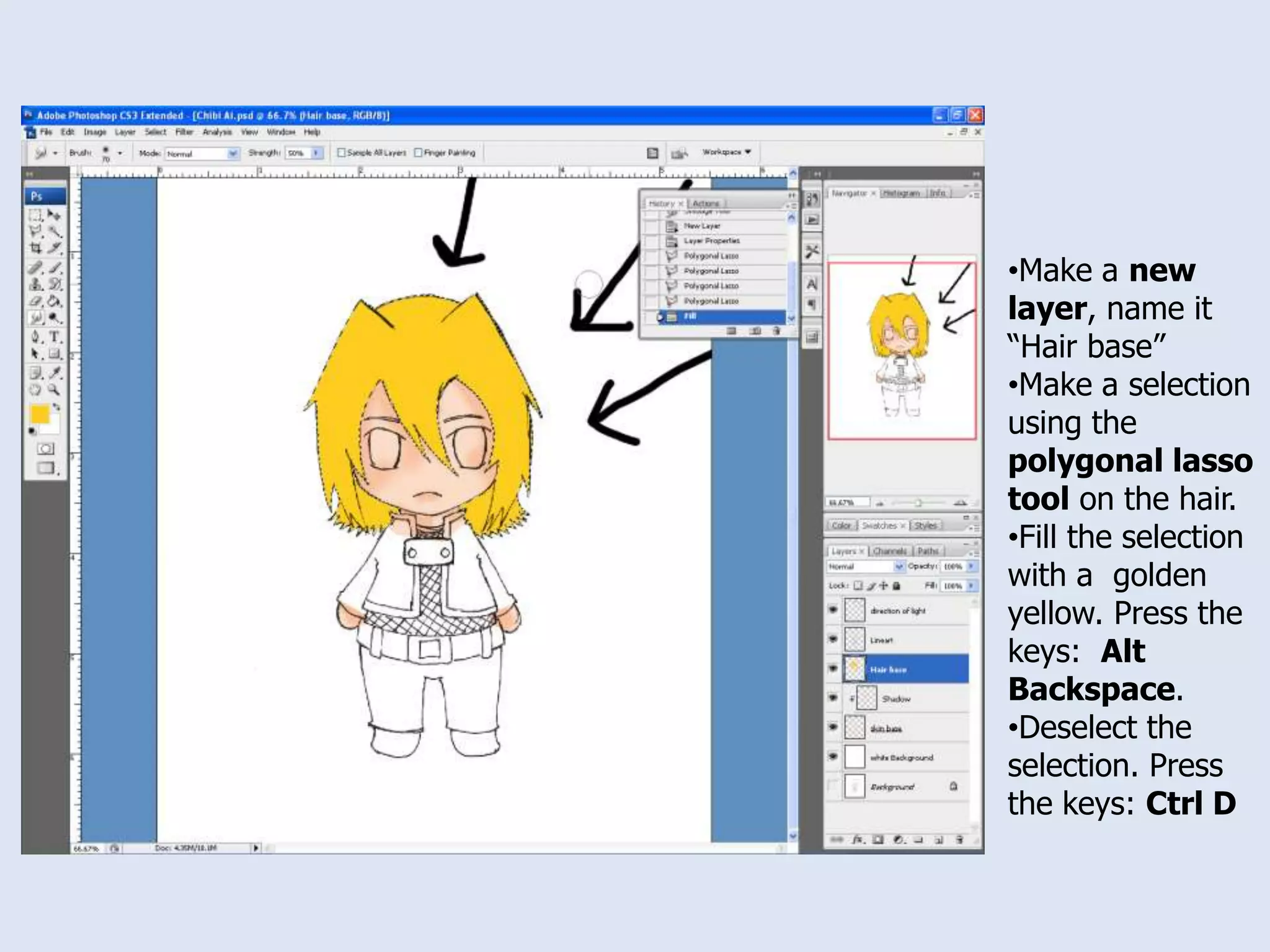Select the Hand tool
Image resolution: width=1270 pixels, height=952 pixels.
click(36, 389)
